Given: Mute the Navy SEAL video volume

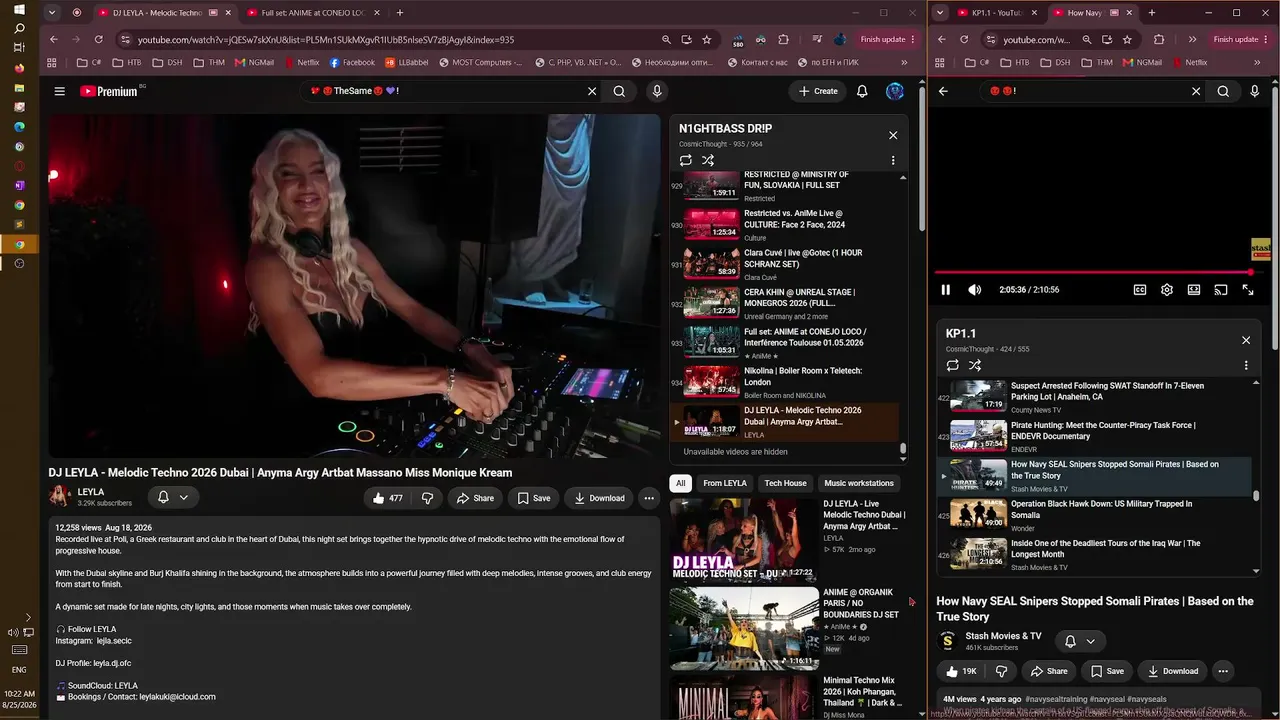Looking at the screenshot, I should pyautogui.click(x=975, y=290).
